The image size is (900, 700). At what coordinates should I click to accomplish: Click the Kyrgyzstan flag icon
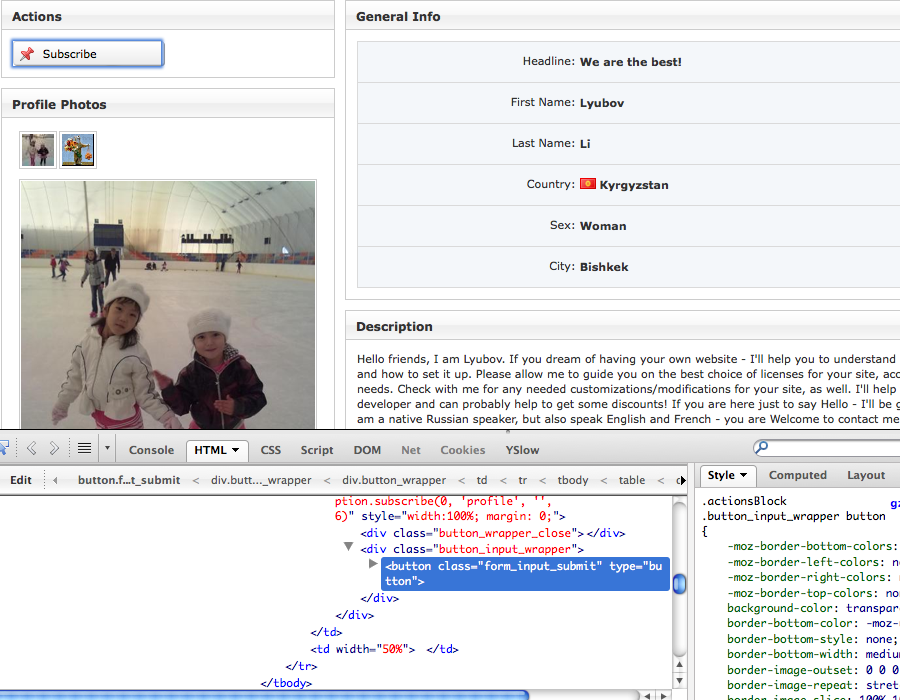point(588,184)
